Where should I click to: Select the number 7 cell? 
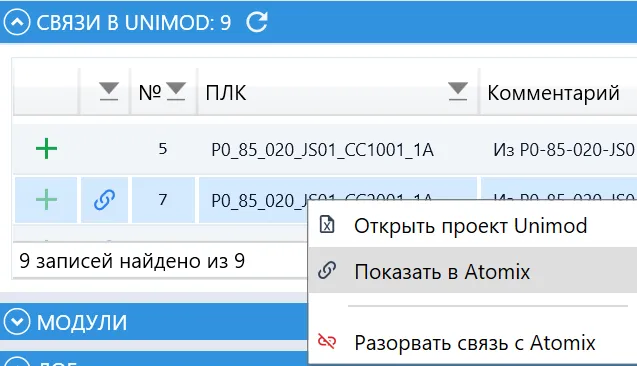pos(163,199)
